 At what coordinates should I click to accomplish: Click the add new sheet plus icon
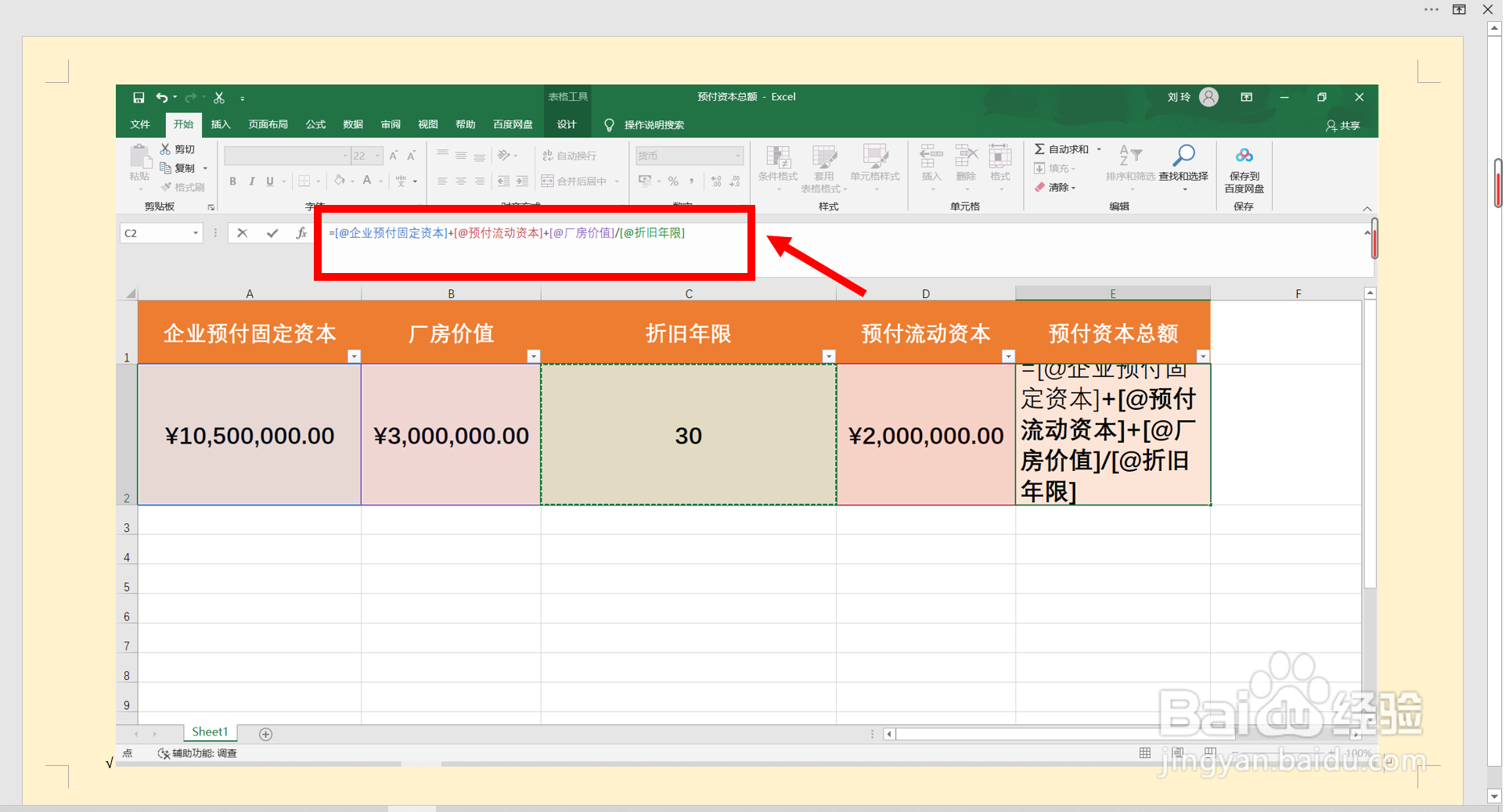point(265,734)
